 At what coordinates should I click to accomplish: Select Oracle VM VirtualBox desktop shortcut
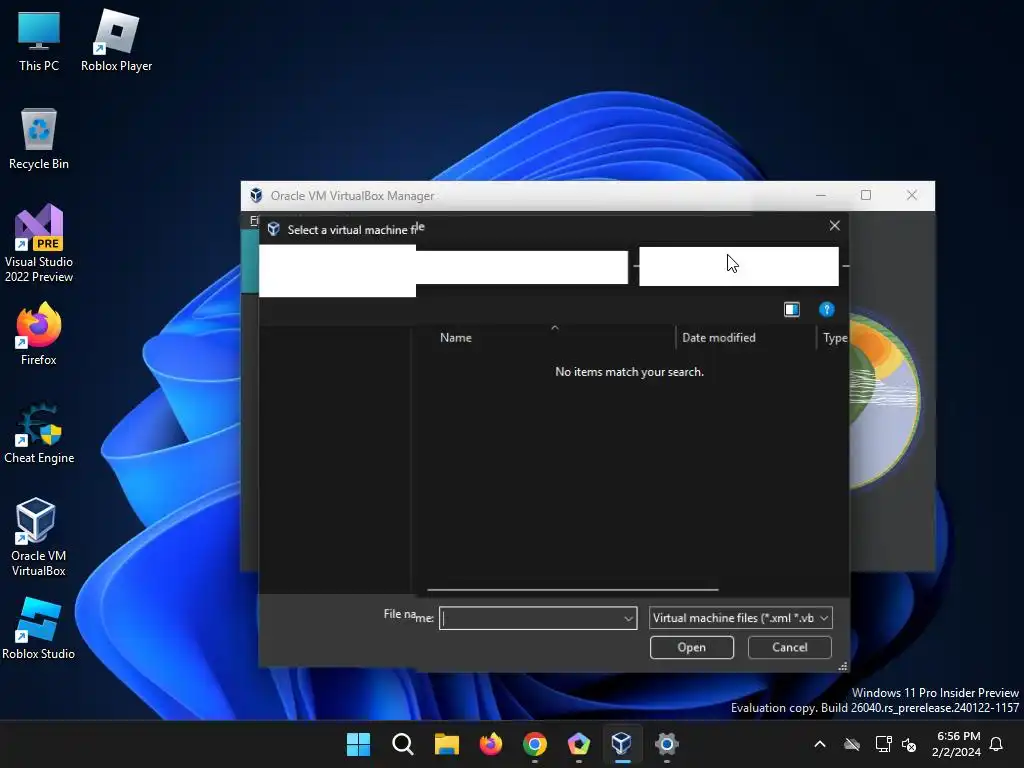point(39,537)
